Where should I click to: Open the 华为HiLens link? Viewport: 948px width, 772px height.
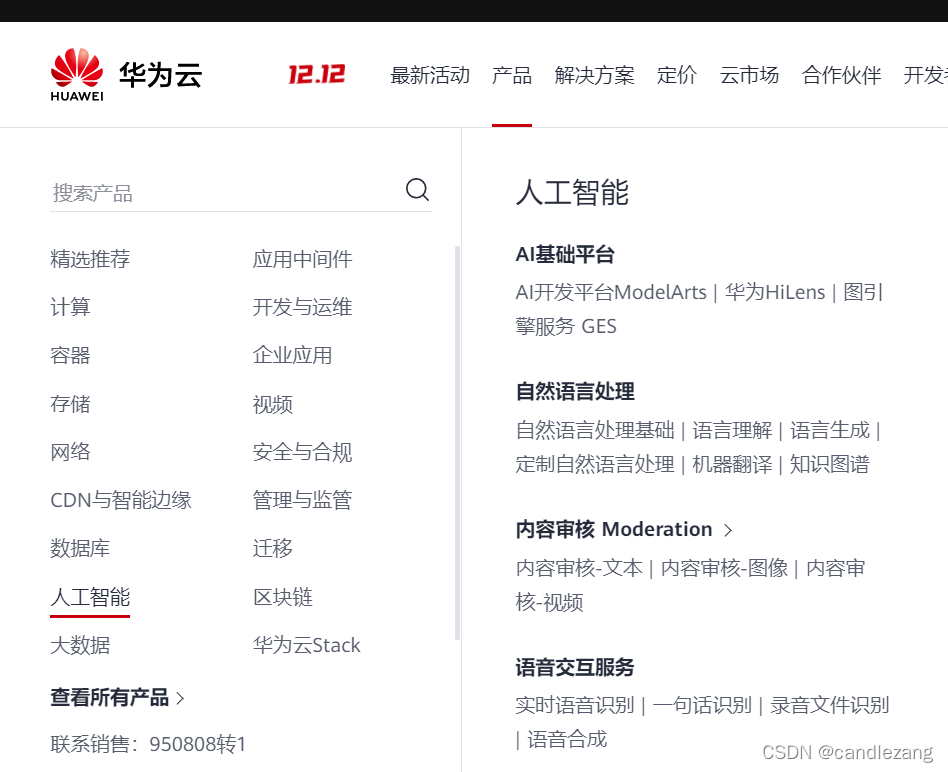774,292
